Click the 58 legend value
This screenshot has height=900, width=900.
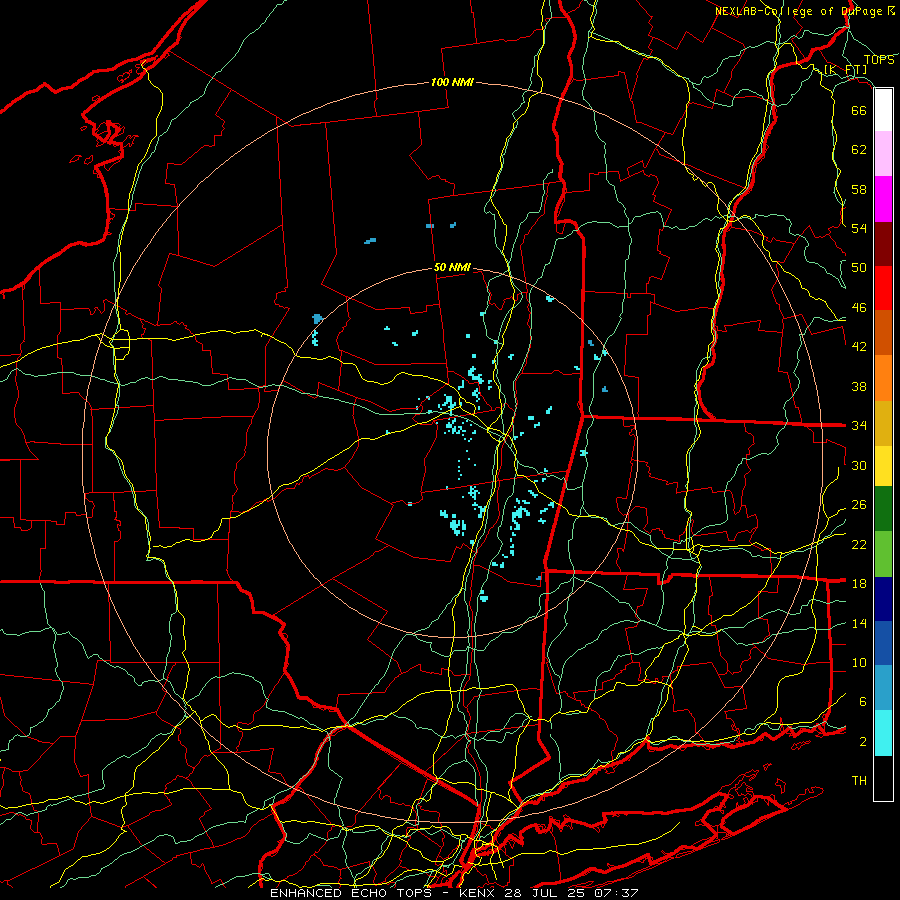(x=859, y=189)
